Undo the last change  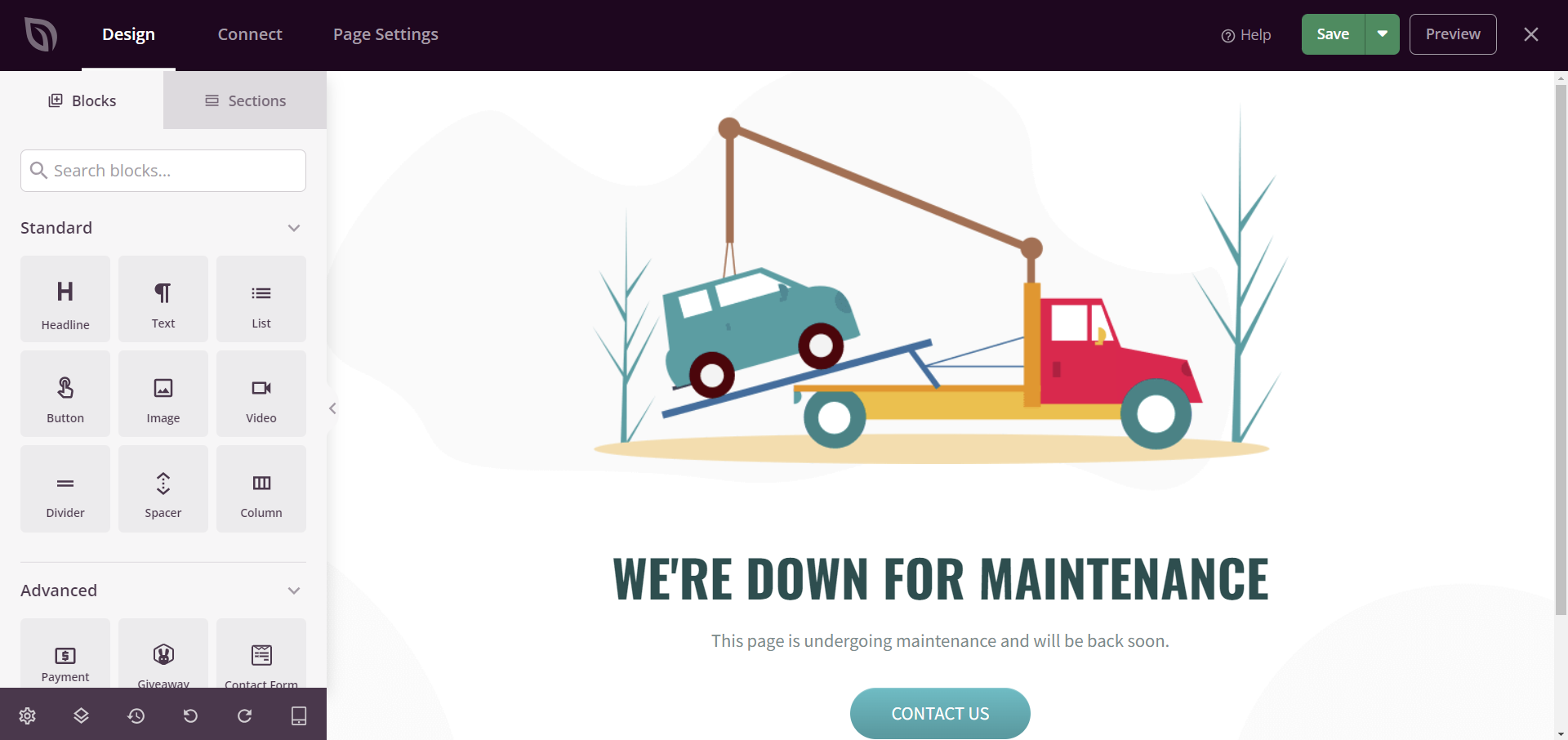189,715
